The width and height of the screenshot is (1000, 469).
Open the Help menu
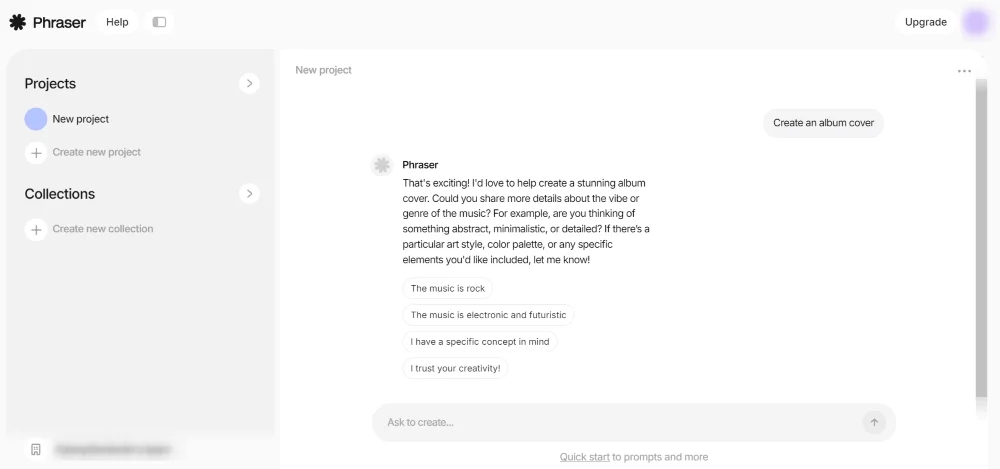[117, 22]
